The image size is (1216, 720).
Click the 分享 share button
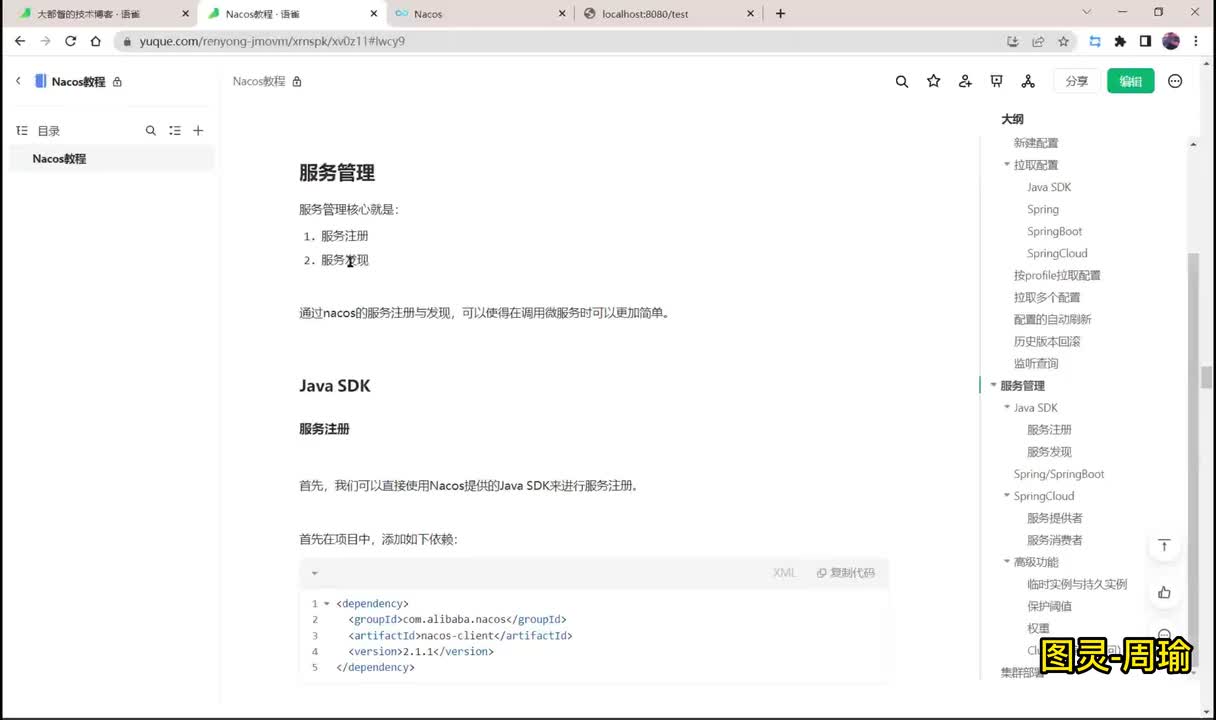1077,81
